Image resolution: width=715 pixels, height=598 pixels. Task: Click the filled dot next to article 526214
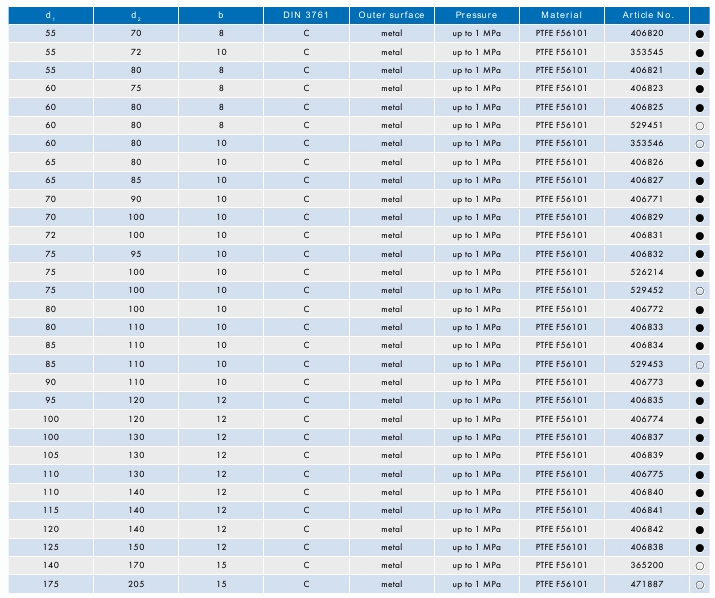(700, 272)
